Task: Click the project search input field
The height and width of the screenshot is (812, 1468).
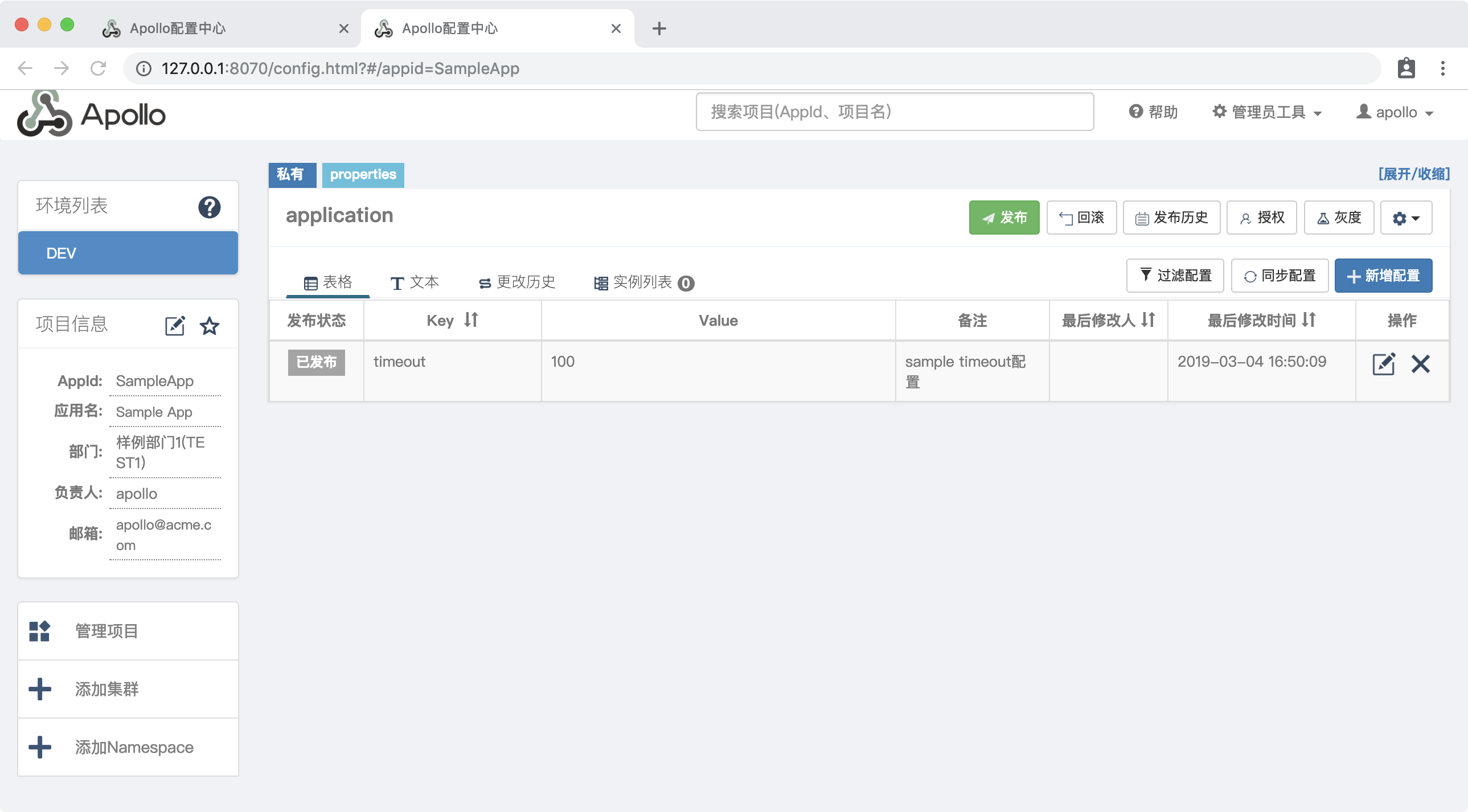Action: (894, 112)
